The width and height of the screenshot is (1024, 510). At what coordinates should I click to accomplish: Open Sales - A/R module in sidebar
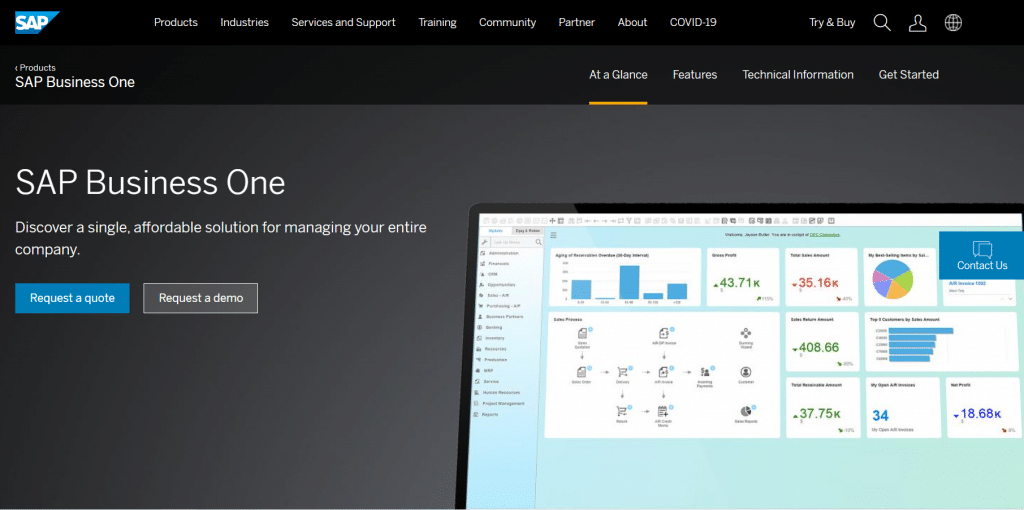point(500,295)
